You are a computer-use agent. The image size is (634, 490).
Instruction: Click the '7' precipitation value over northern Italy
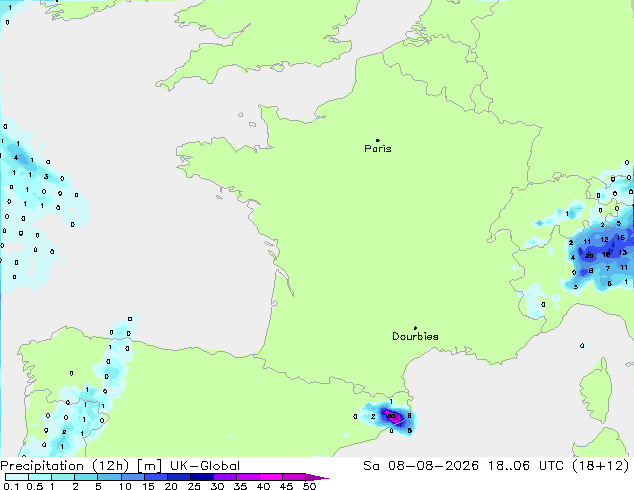pos(608,268)
